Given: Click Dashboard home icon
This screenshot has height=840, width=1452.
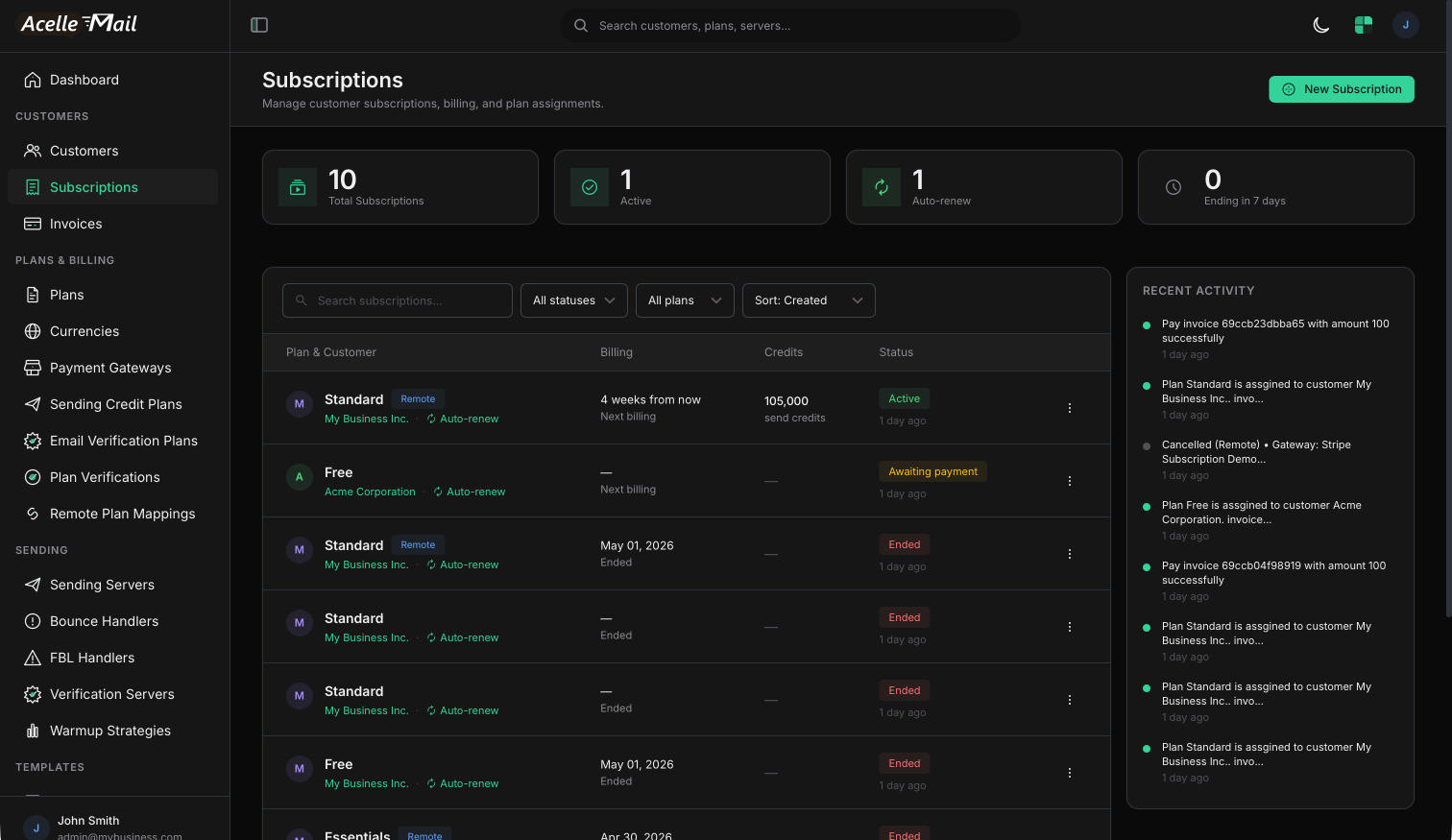Looking at the screenshot, I should 33,80.
